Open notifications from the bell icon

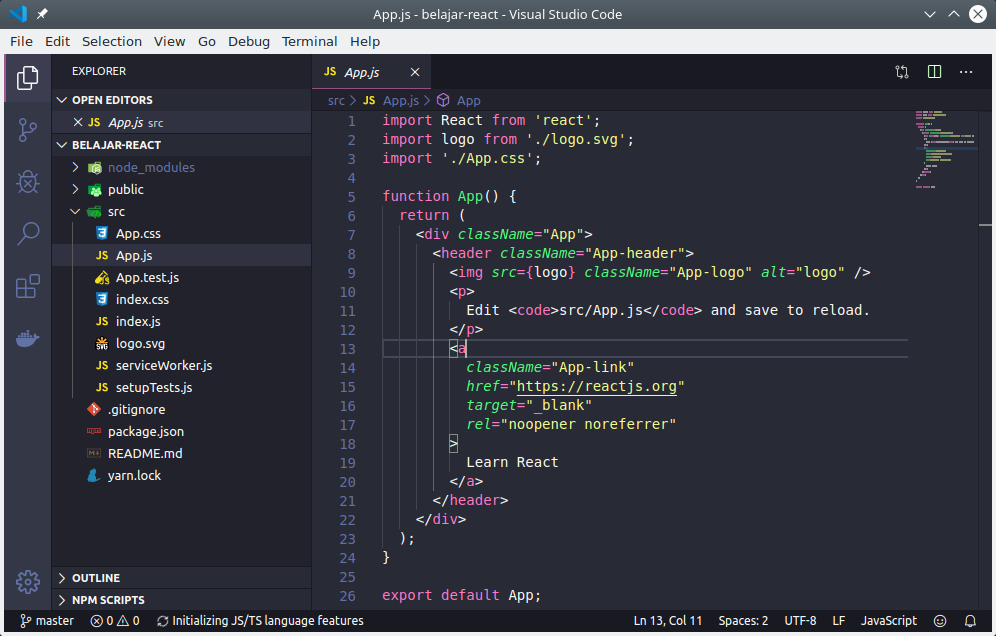[x=969, y=620]
